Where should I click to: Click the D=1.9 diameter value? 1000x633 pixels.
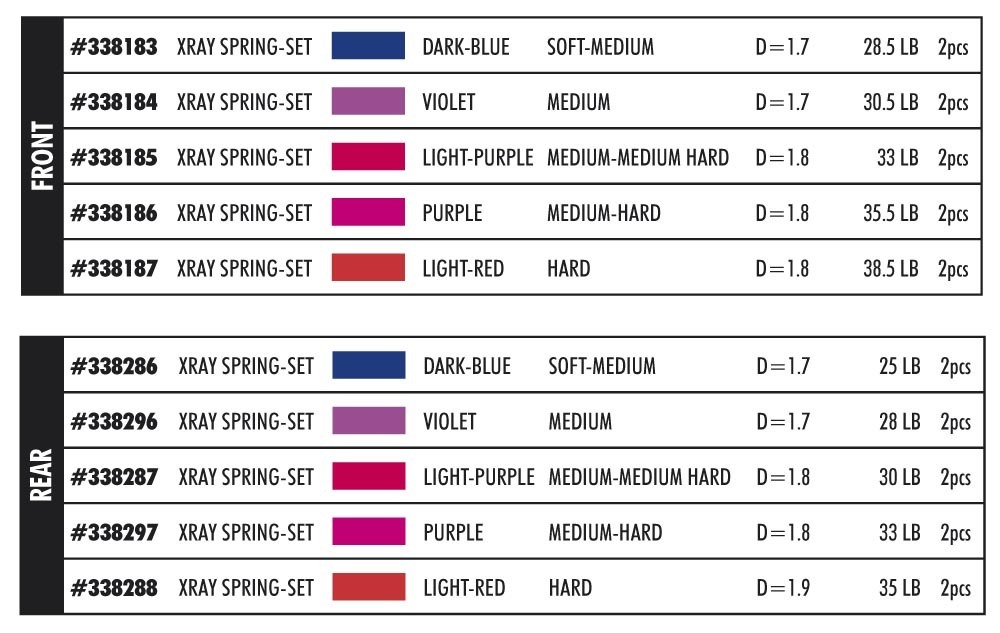[783, 588]
